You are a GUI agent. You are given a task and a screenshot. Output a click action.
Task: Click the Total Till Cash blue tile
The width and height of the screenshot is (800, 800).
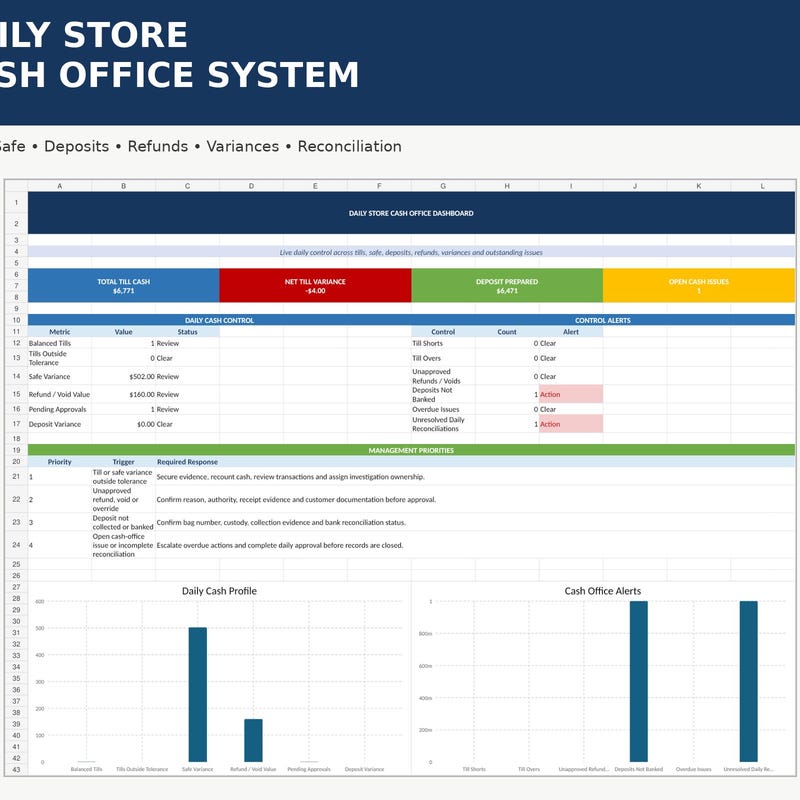click(x=123, y=286)
